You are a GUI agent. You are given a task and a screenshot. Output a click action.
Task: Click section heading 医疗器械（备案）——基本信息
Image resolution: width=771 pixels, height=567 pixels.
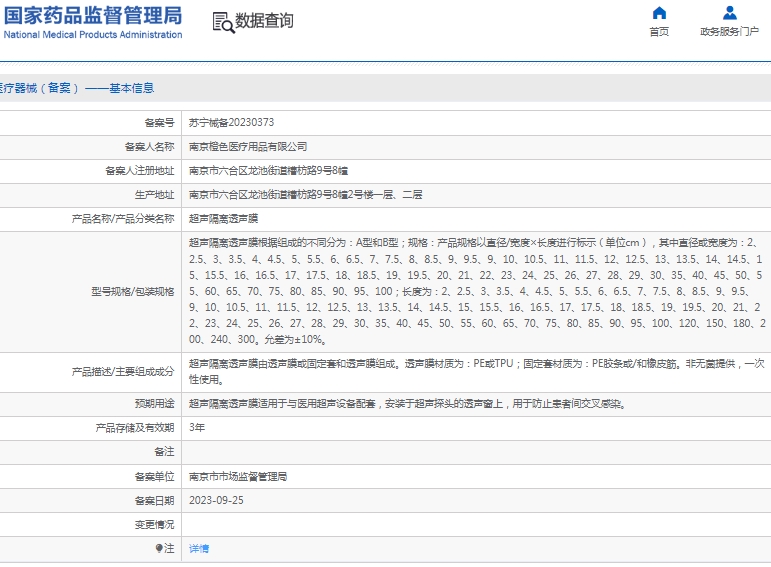[x=77, y=88]
